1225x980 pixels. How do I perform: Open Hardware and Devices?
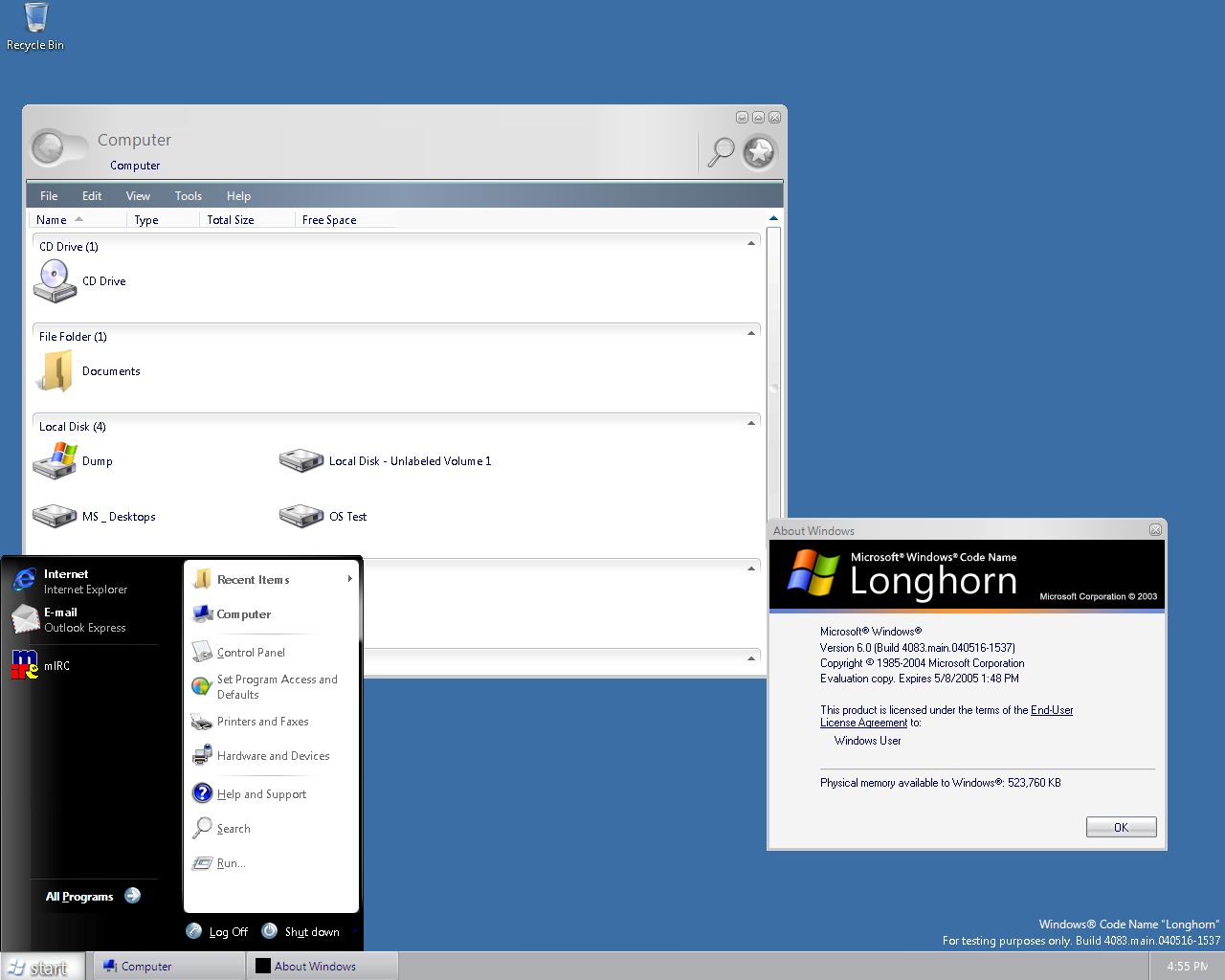[261, 756]
